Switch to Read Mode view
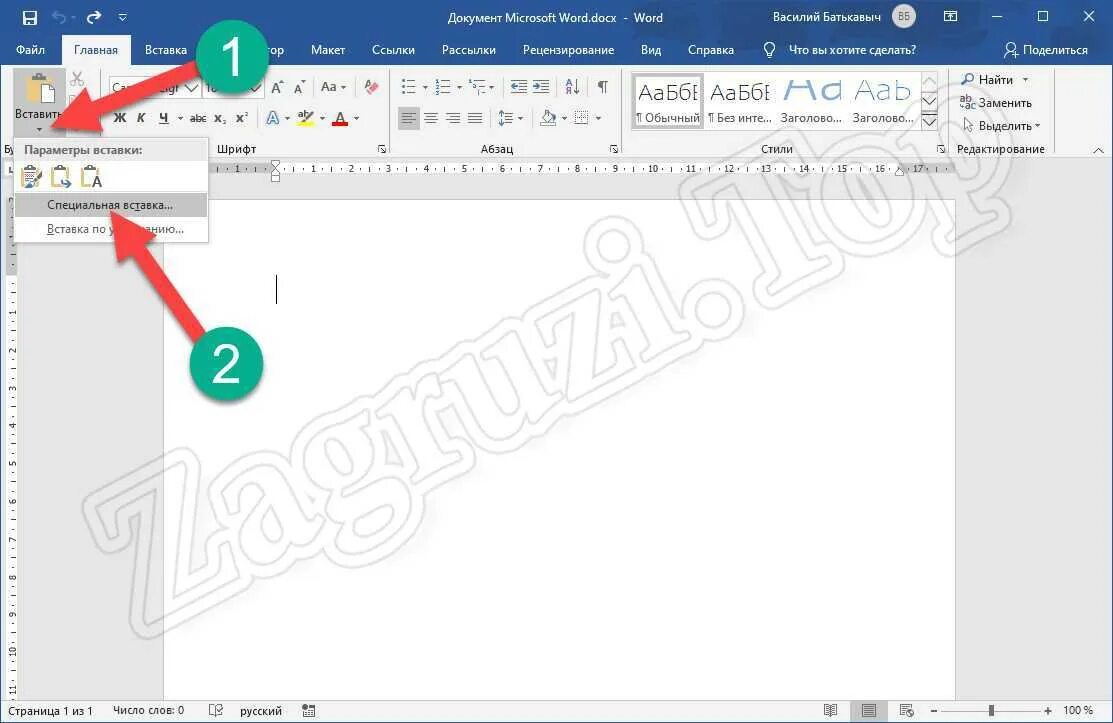This screenshot has width=1113, height=723. coord(830,710)
